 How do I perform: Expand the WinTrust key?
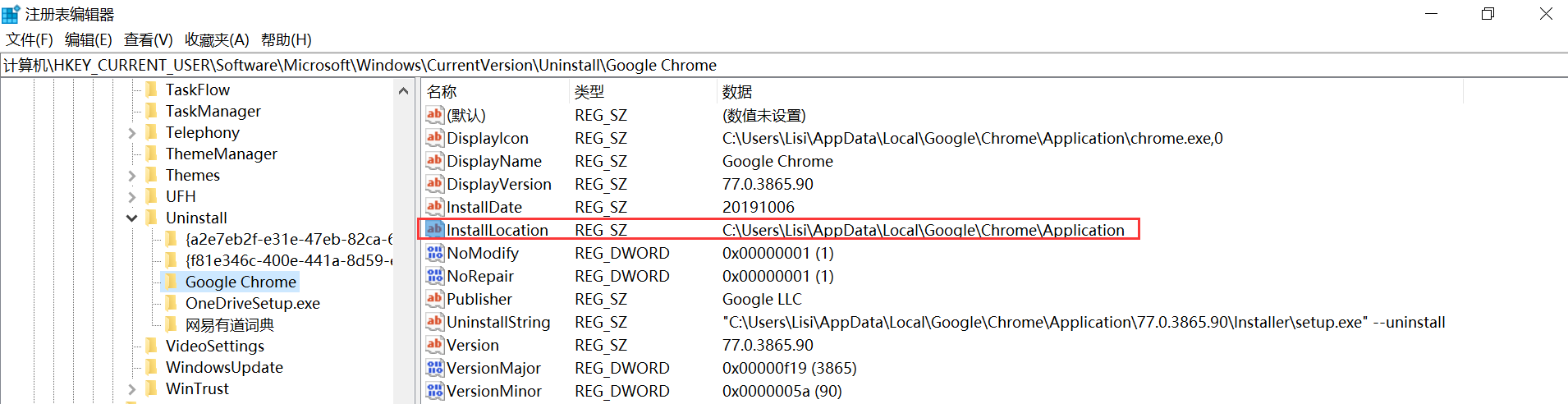pyautogui.click(x=132, y=389)
